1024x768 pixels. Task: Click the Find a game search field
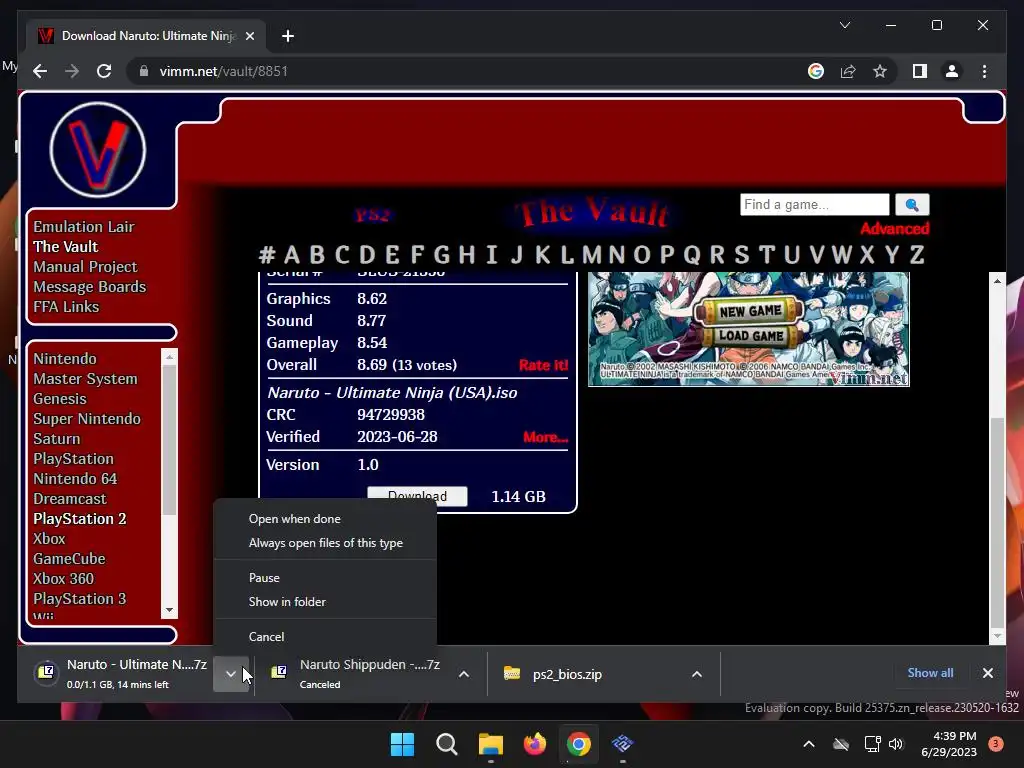814,204
